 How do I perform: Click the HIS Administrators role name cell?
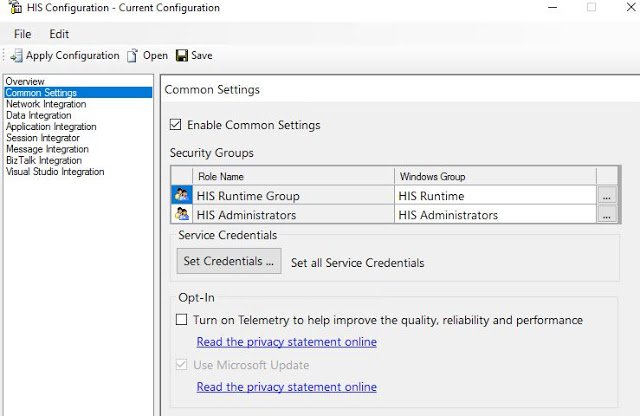coord(293,215)
